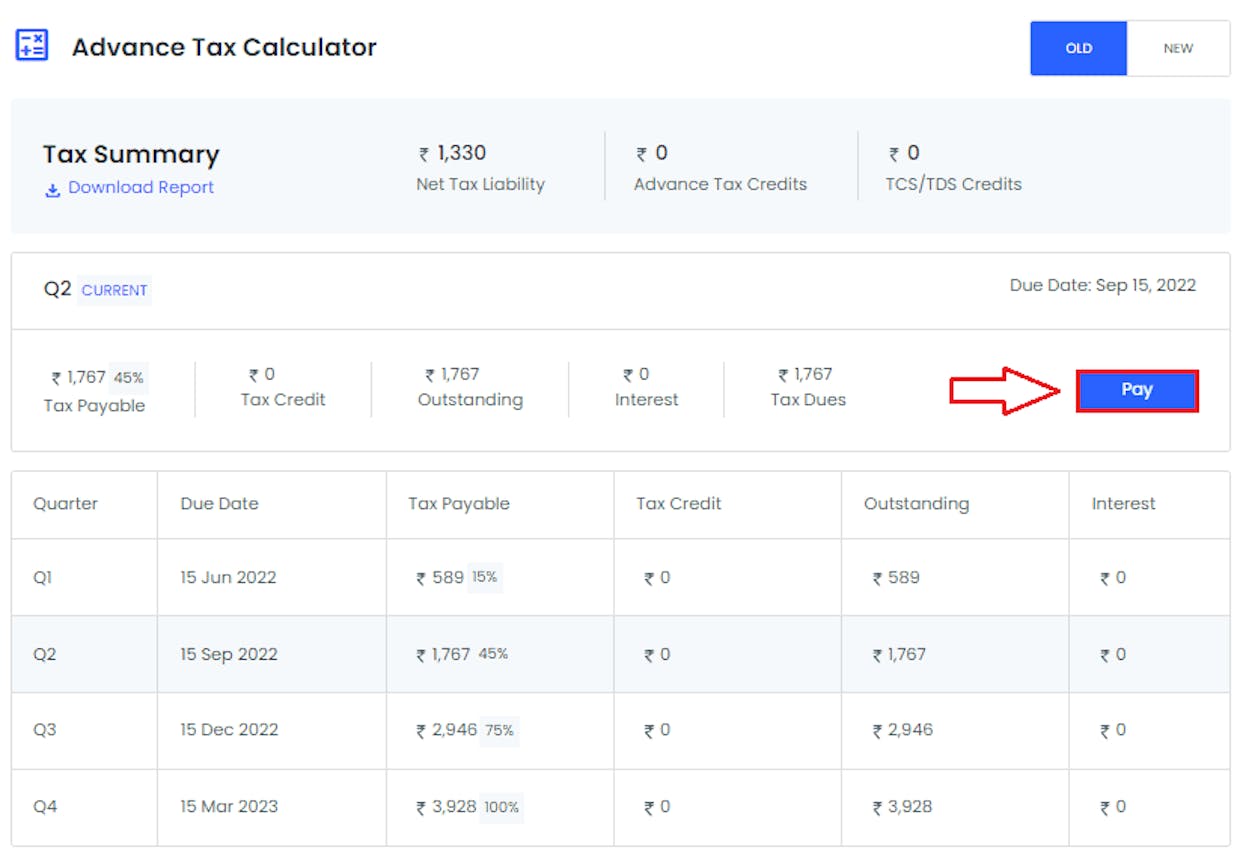This screenshot has width=1240, height=862.
Task: Click the Tax Credit label in Q2 card
Action: 283,399
